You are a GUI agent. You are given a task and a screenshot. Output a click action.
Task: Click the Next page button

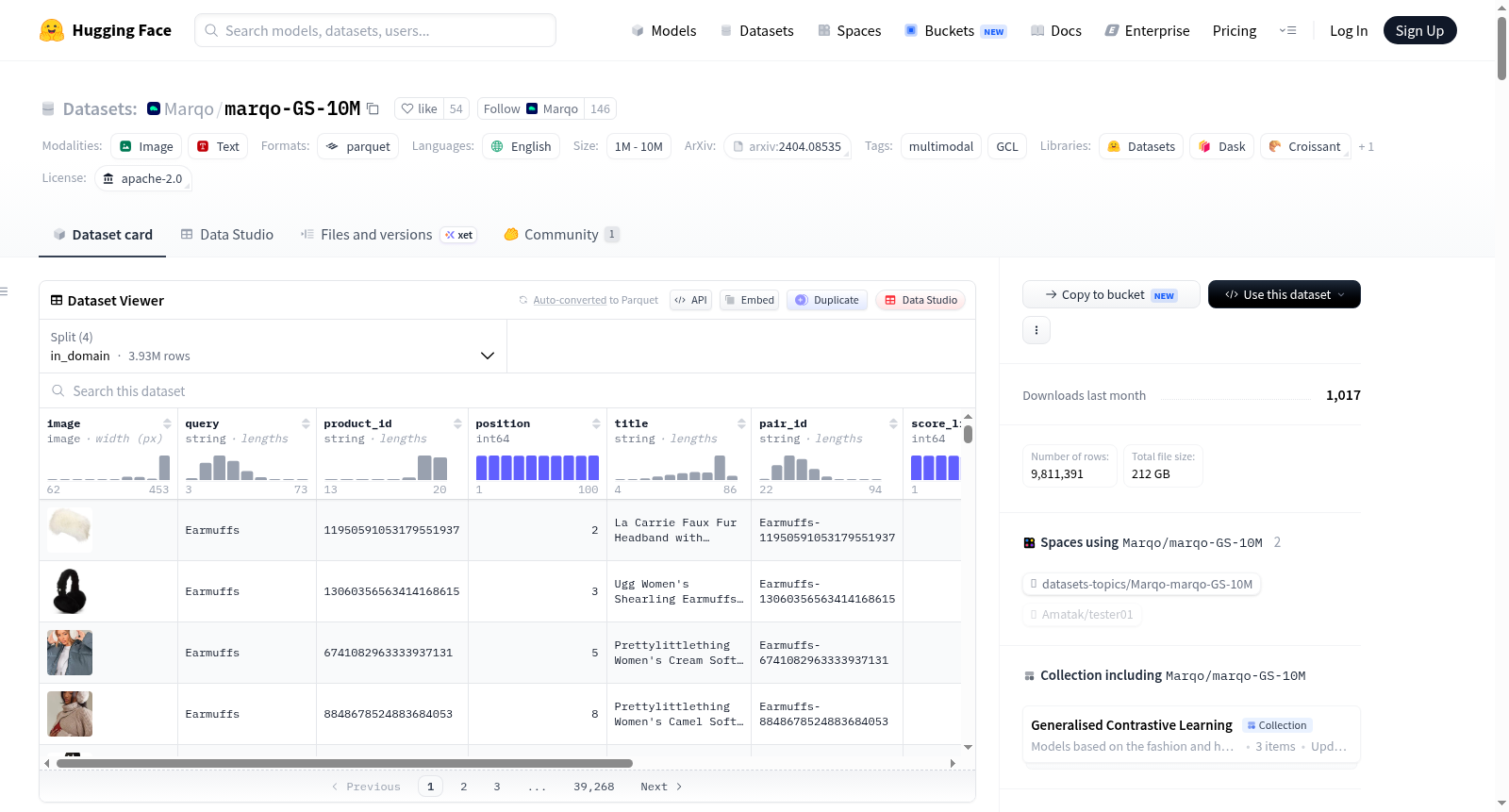point(661,787)
